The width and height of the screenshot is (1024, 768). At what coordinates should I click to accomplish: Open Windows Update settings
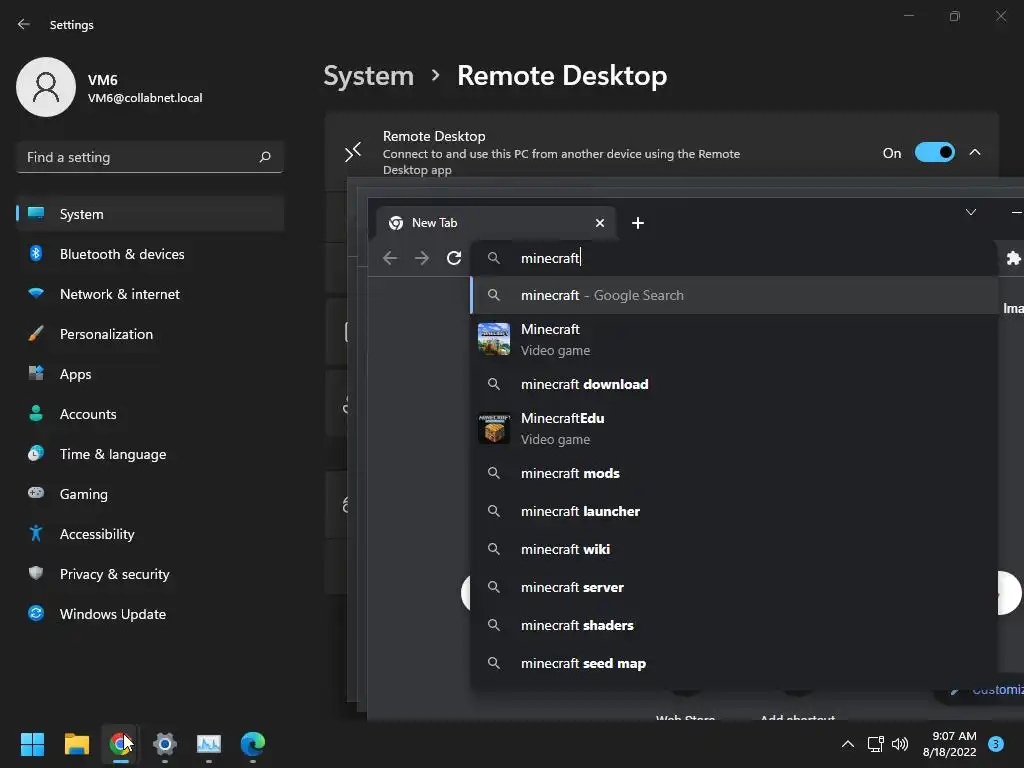150,614
